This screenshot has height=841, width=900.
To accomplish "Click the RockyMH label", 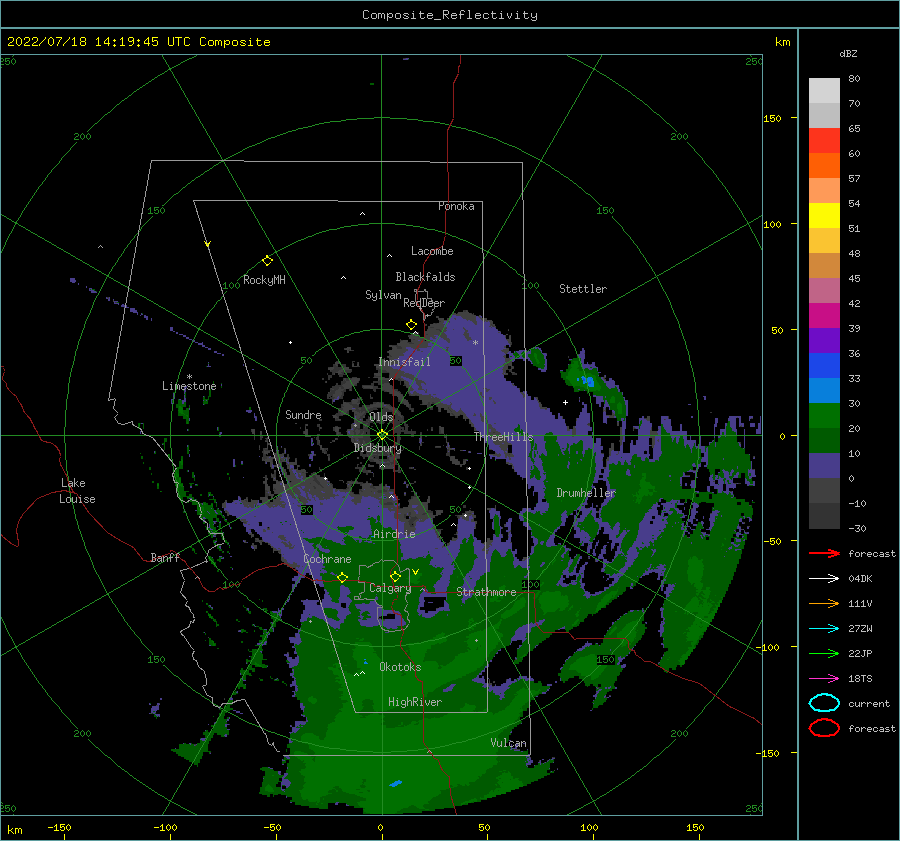I will pos(264,280).
